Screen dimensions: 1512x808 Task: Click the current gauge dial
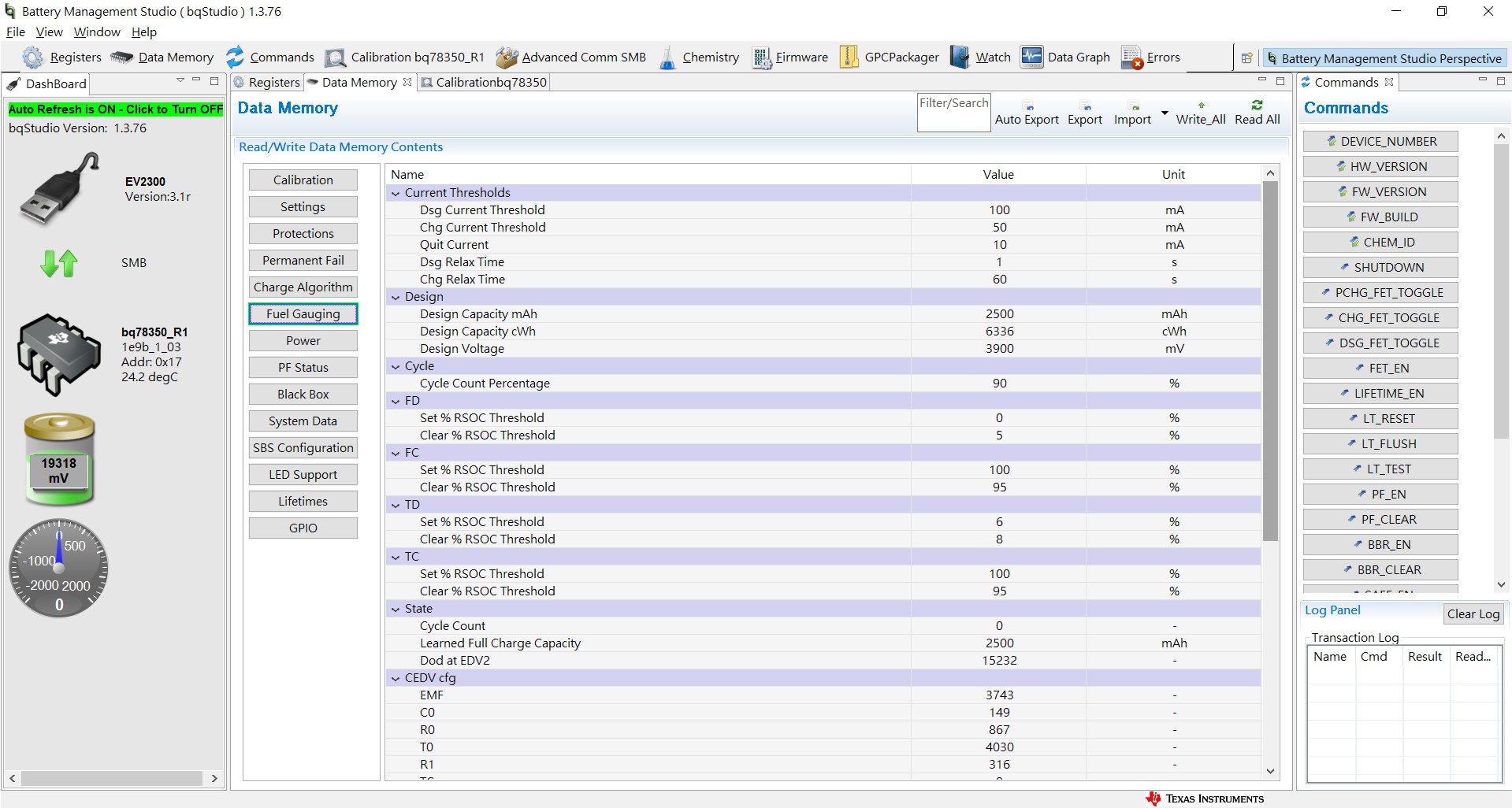coord(59,568)
